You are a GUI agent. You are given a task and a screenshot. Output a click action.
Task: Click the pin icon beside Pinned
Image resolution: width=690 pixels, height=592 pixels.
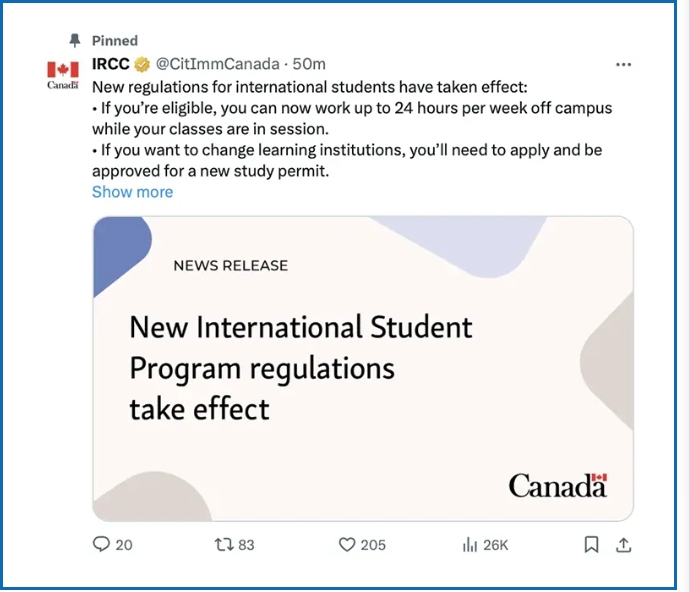click(x=75, y=40)
